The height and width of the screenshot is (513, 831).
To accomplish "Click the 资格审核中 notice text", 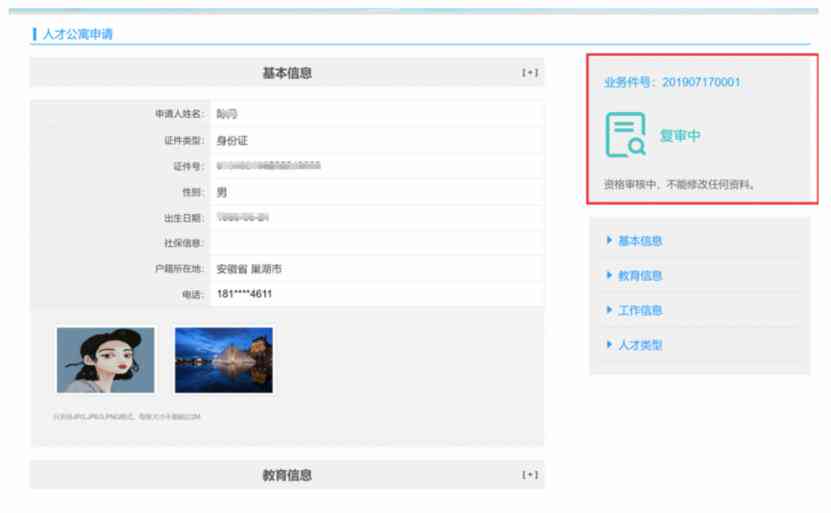I will pyautogui.click(x=679, y=184).
